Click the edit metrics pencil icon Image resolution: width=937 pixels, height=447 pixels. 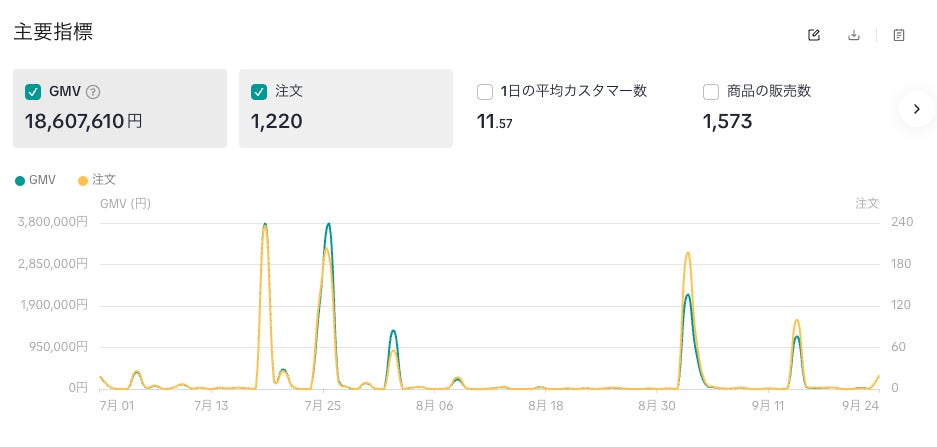coord(813,35)
